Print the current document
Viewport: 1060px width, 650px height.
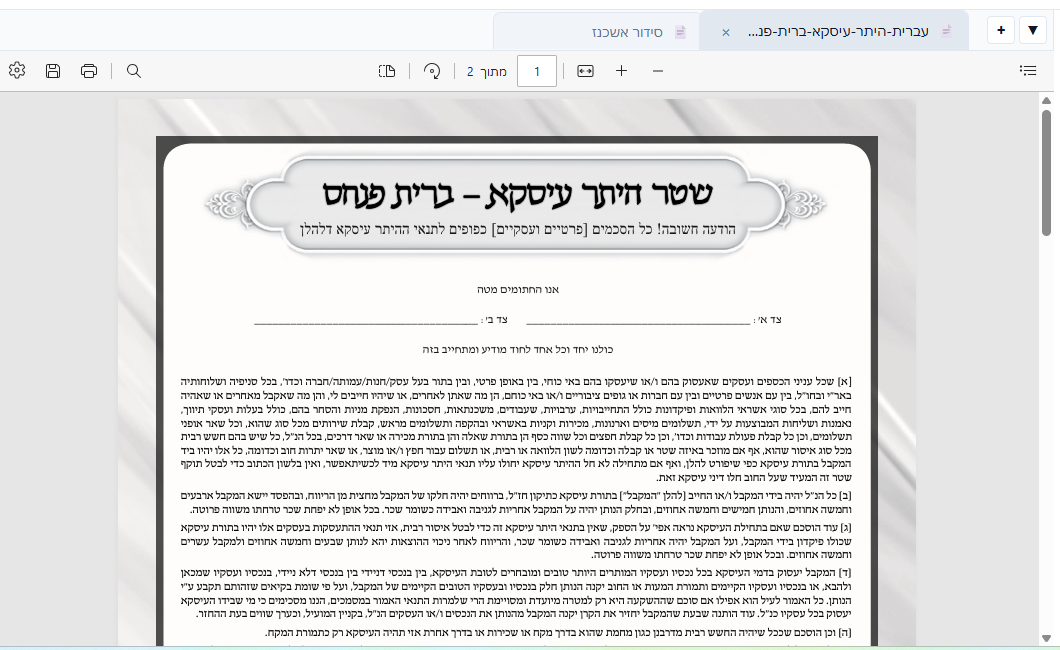pos(88,70)
